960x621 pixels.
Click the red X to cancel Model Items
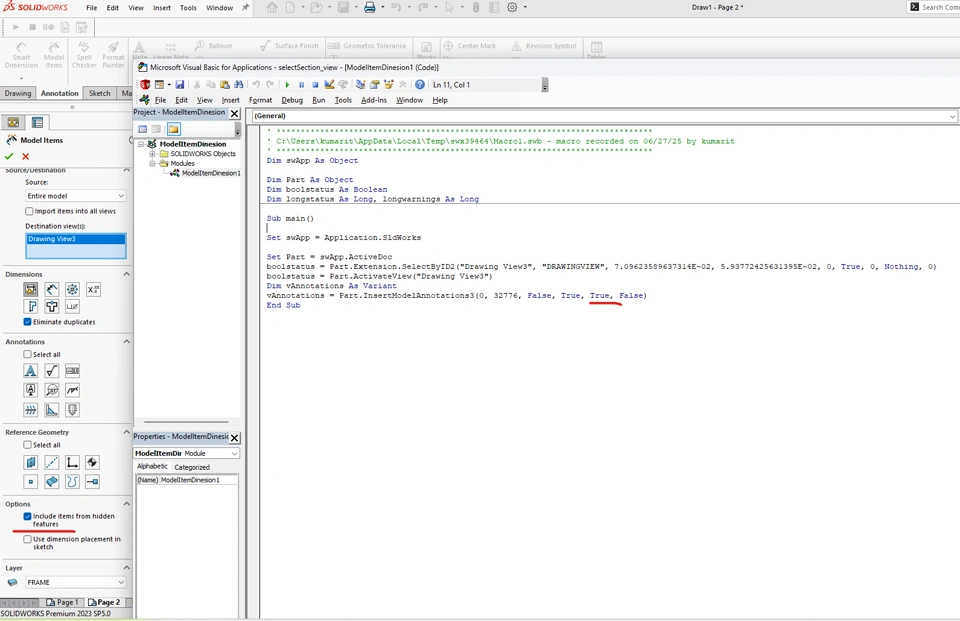tap(26, 156)
